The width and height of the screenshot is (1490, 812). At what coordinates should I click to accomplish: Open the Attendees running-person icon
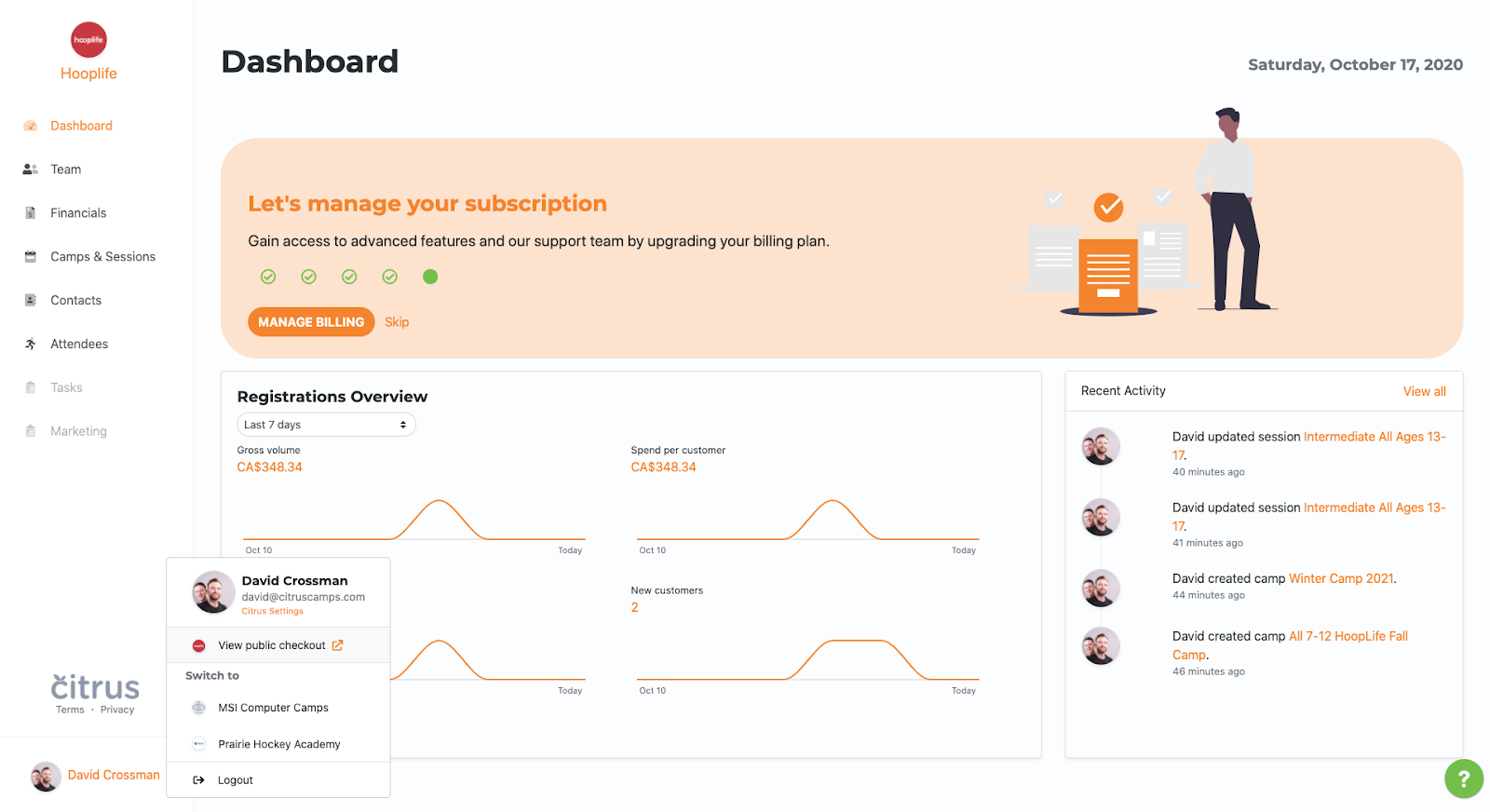[x=30, y=345]
